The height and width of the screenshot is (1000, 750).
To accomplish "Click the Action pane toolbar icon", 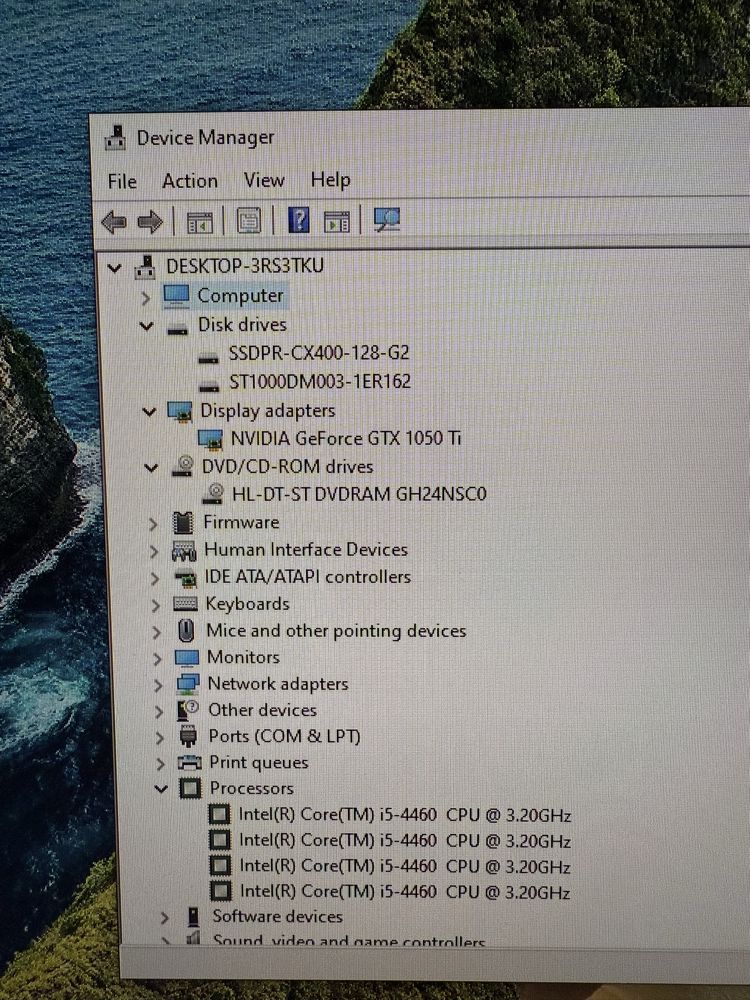I will [337, 221].
